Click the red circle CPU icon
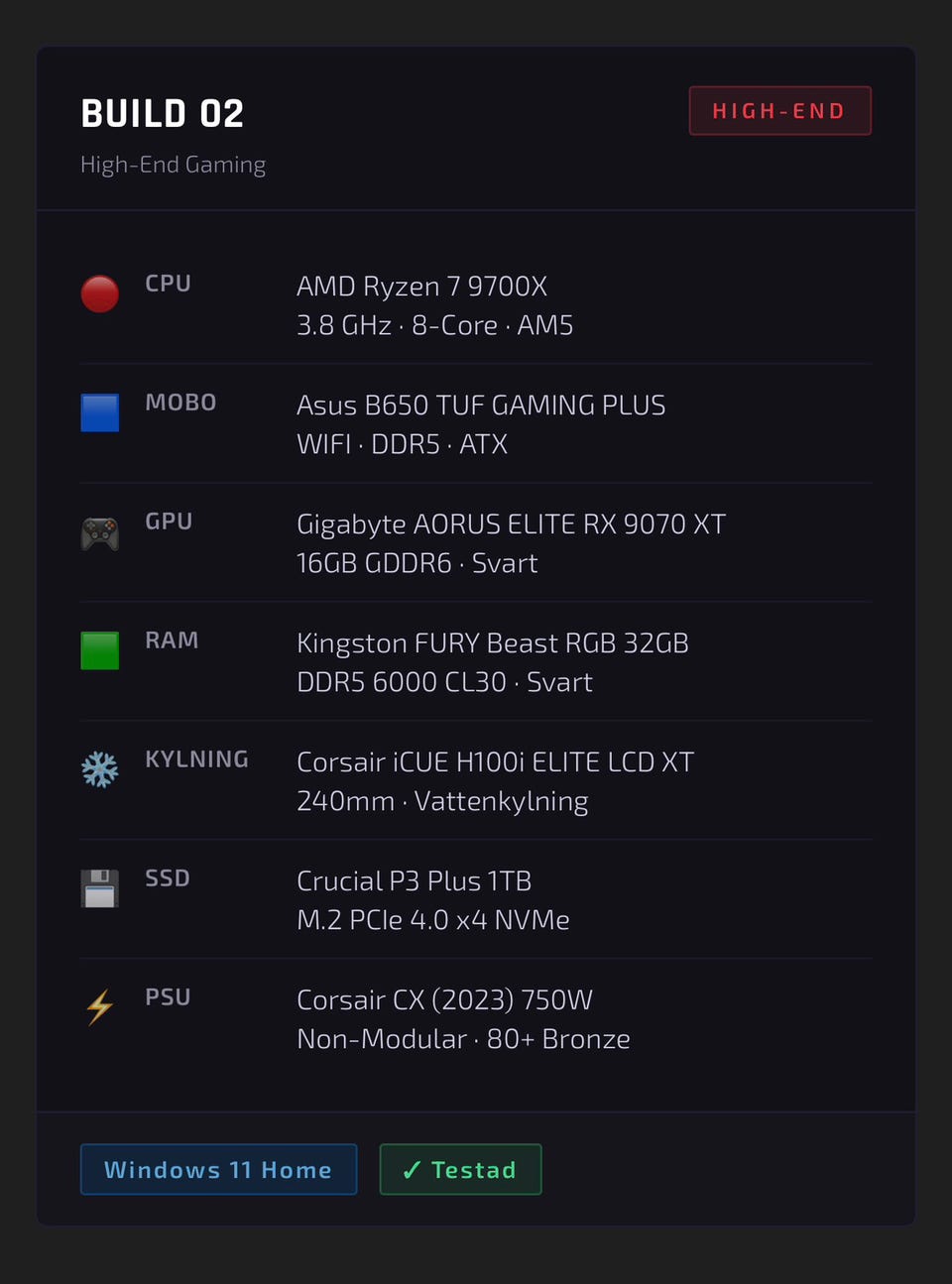Viewport: 952px width, 1284px height. pos(99,293)
